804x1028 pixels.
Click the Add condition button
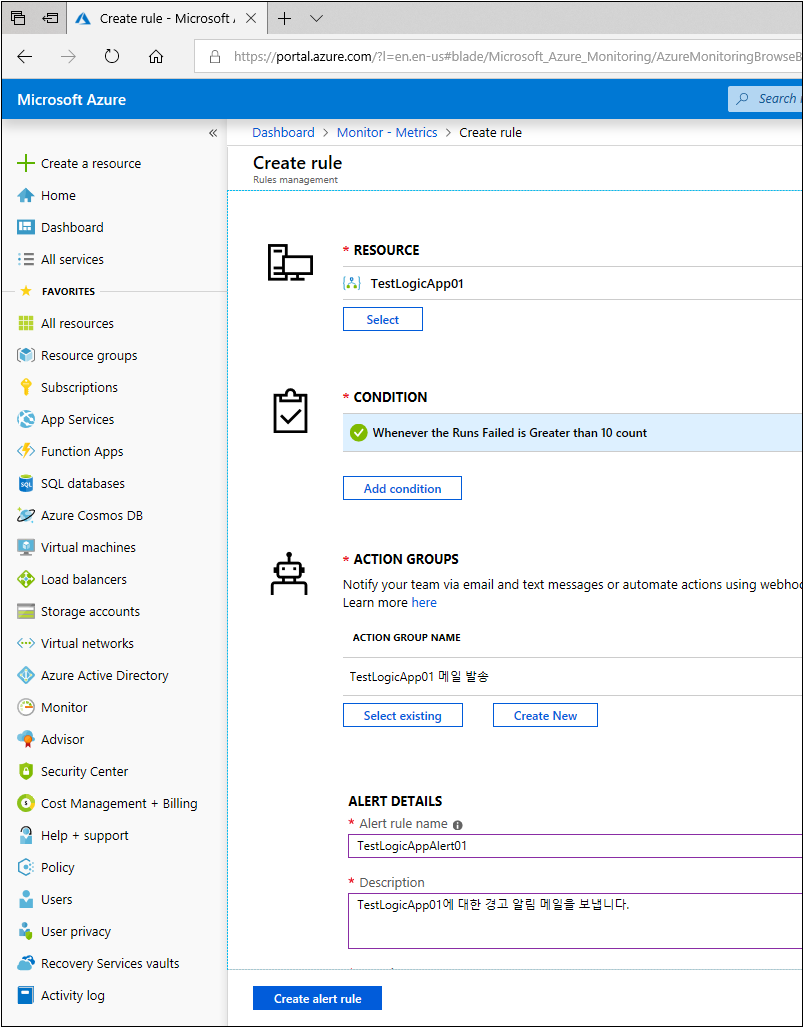click(x=403, y=488)
